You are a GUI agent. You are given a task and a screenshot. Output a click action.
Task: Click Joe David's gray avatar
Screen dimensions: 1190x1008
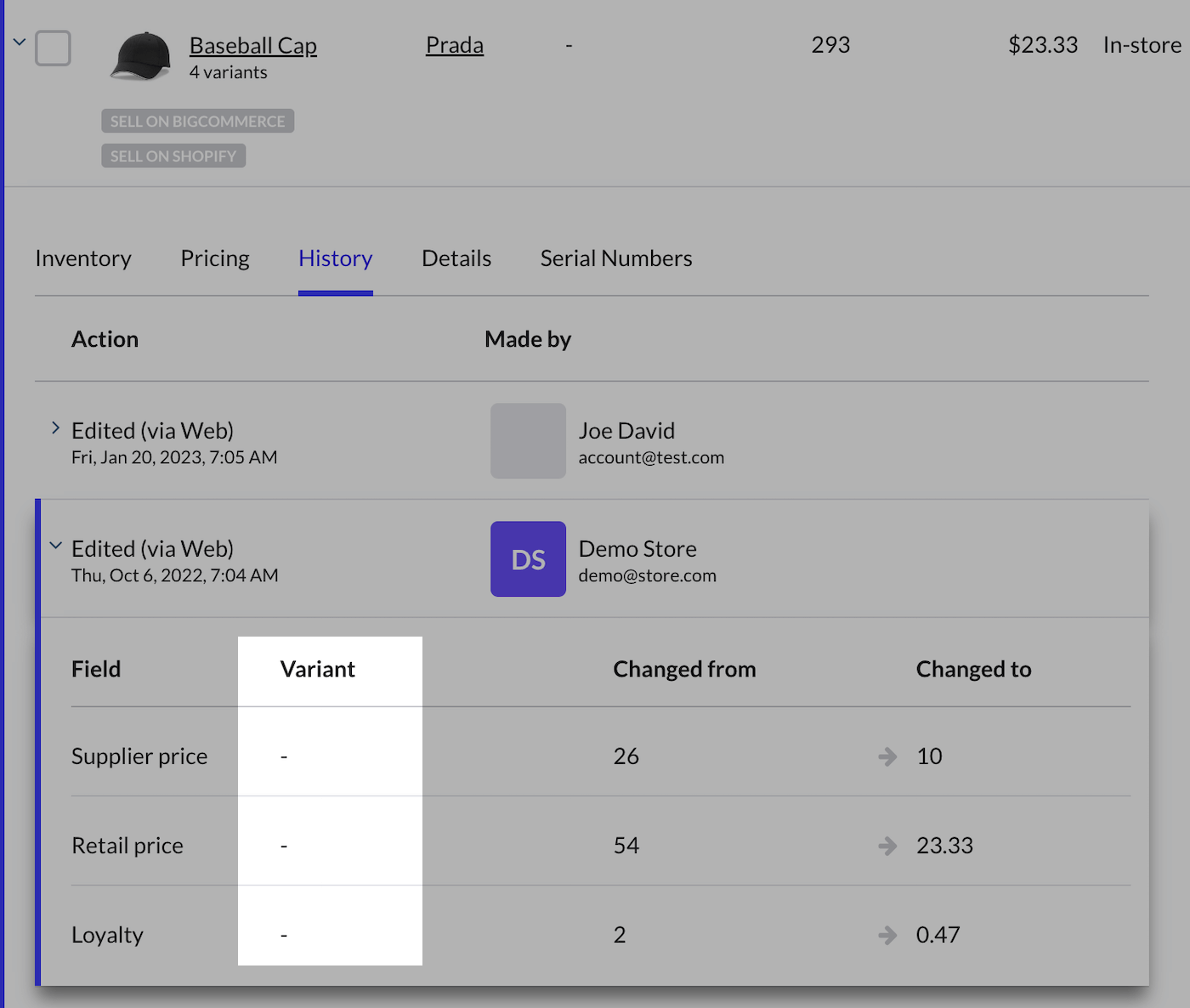coord(528,441)
